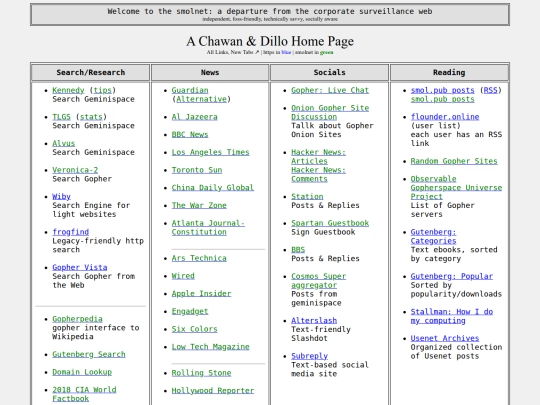The height and width of the screenshot is (405, 540).
Task: Open the Kennedy search link
Action: (68, 90)
